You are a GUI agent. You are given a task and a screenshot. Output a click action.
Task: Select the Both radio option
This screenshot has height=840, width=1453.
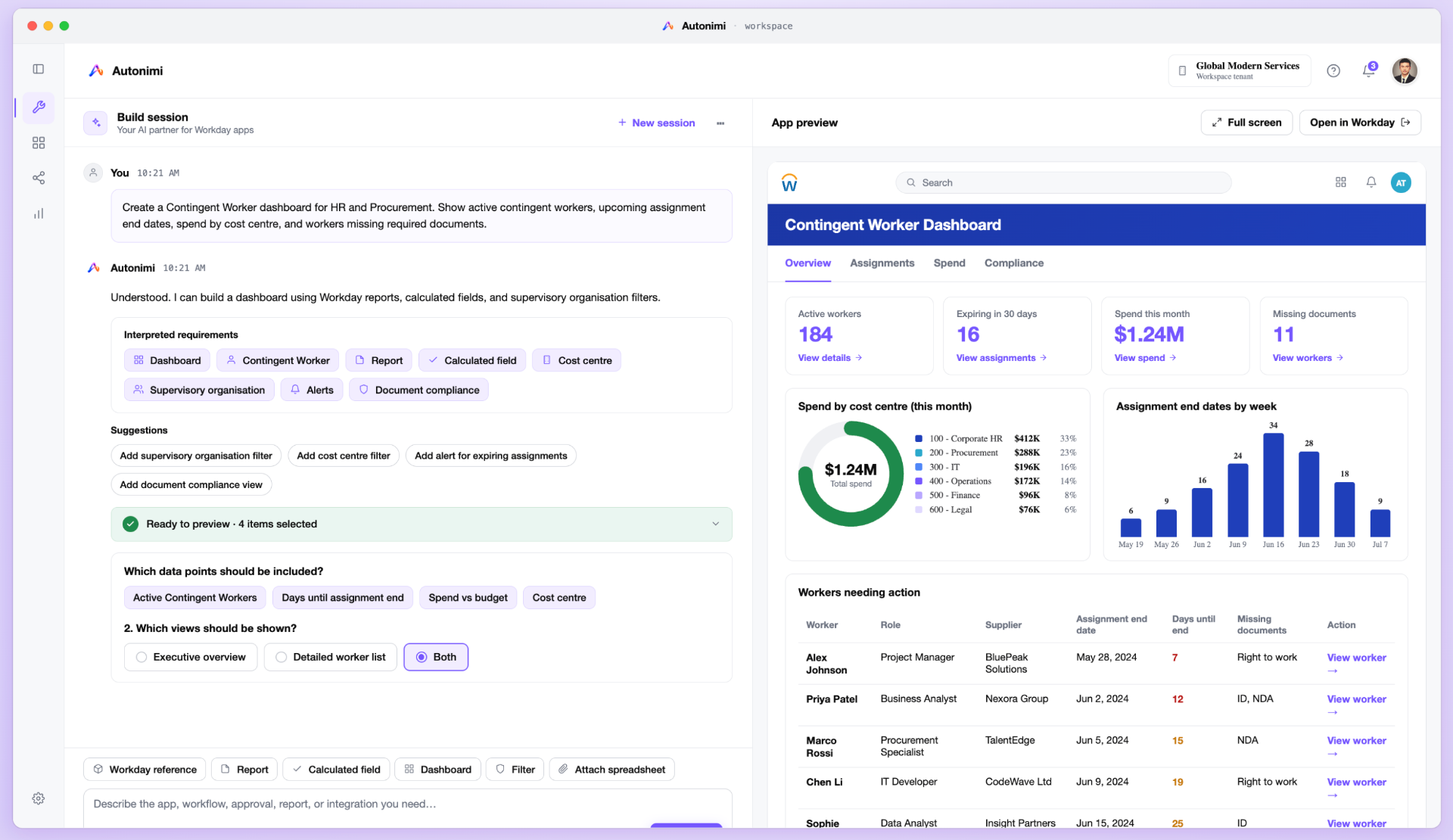(436, 657)
